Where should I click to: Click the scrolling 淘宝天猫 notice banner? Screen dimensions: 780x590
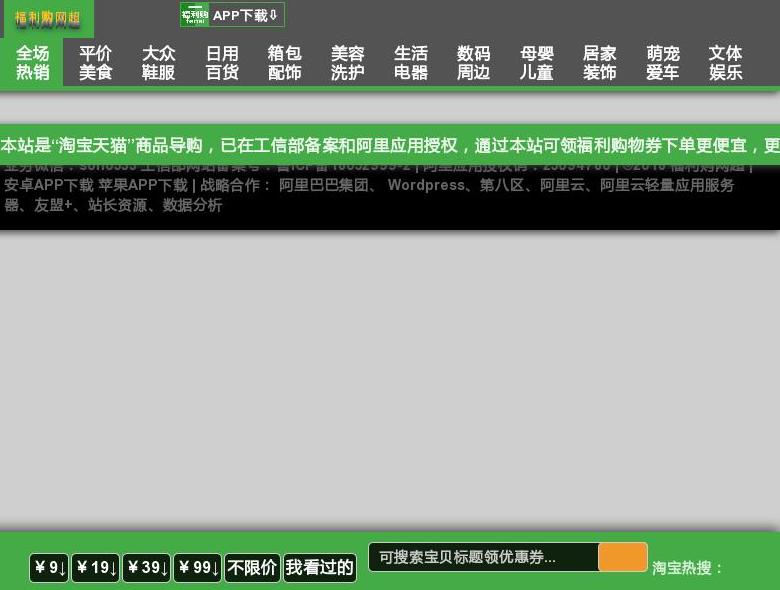[390, 145]
